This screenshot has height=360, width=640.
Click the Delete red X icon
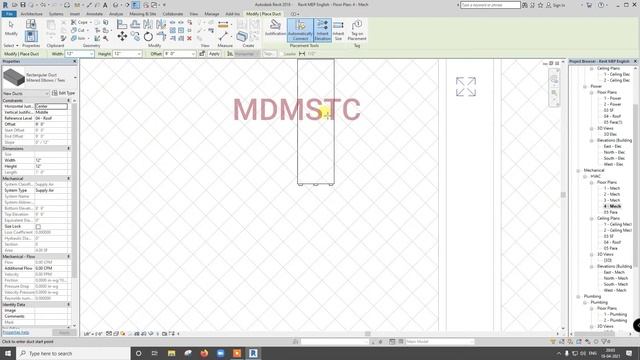189,38
